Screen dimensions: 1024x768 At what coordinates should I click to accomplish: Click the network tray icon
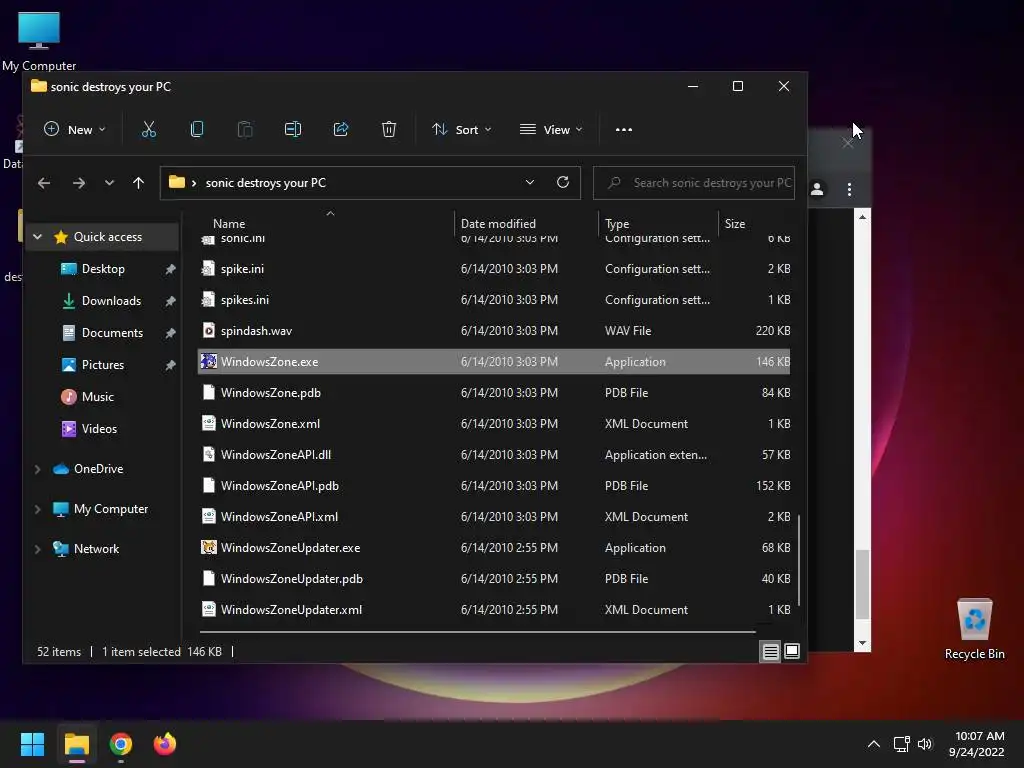902,744
